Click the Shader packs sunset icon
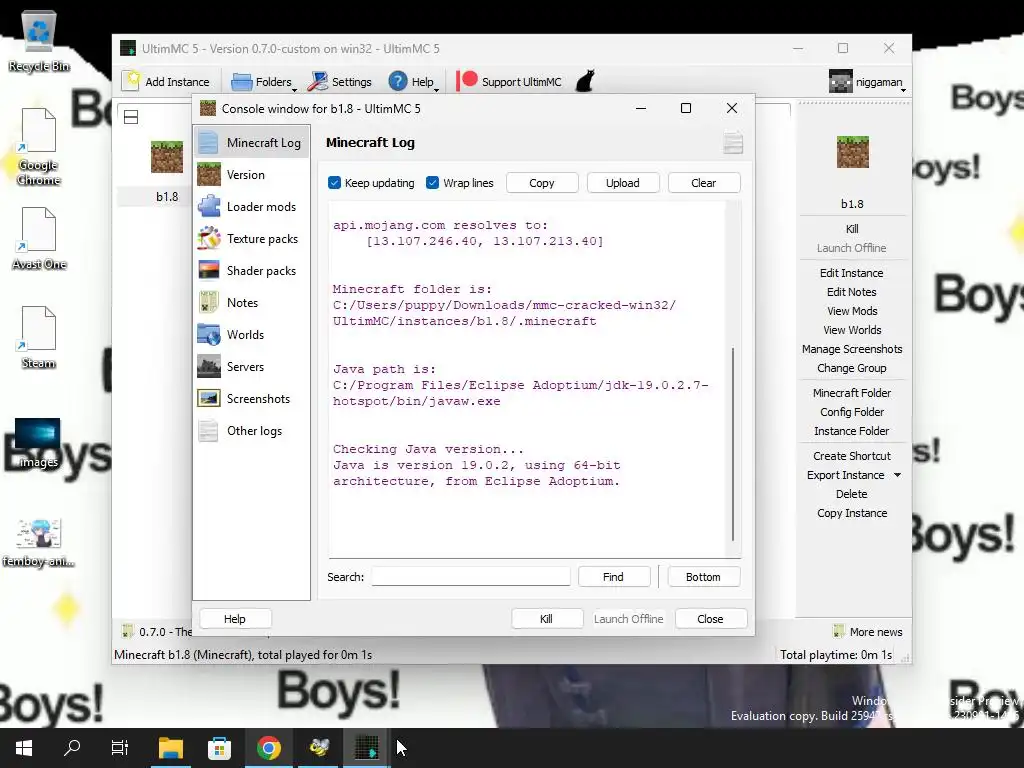Screen dimensions: 1024x768 [x=209, y=270]
